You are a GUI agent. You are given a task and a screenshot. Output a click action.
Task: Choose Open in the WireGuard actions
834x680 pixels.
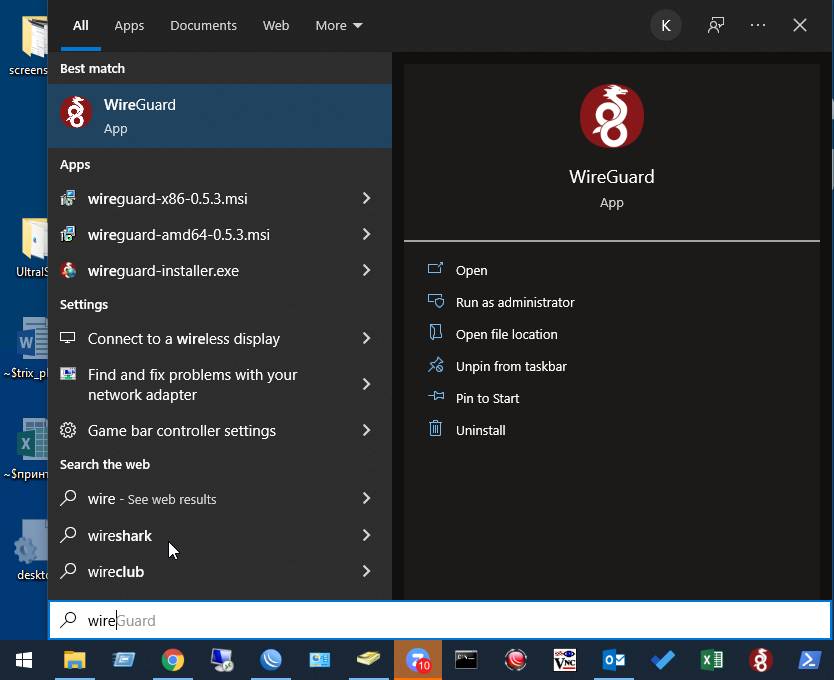[x=471, y=270]
